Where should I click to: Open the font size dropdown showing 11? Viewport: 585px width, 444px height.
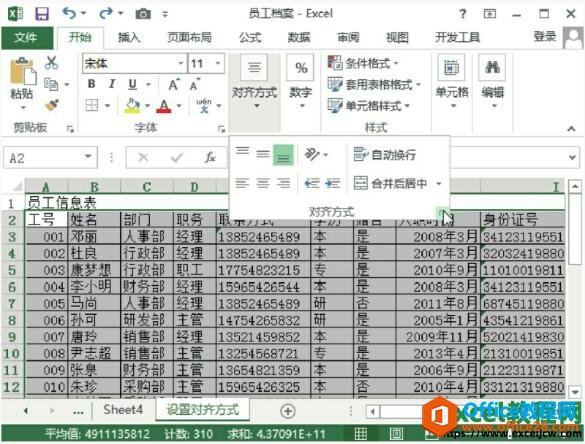(218, 63)
